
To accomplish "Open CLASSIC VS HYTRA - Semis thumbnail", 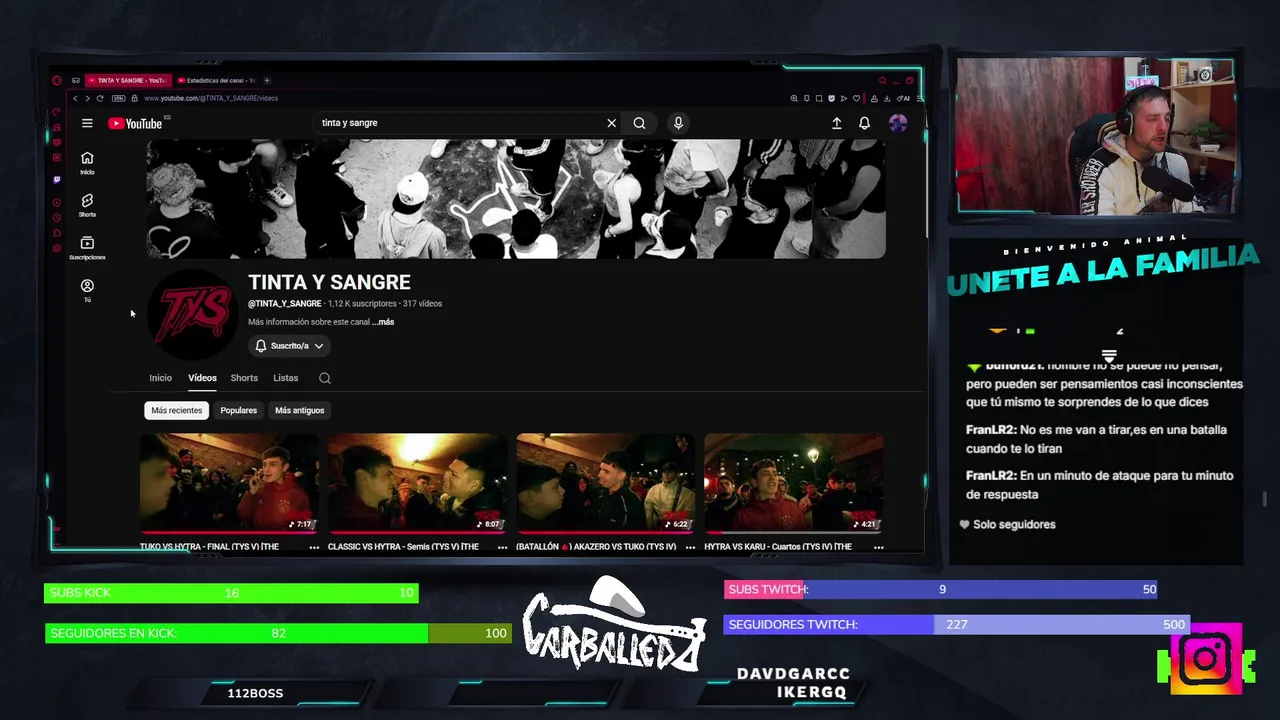I will 417,483.
